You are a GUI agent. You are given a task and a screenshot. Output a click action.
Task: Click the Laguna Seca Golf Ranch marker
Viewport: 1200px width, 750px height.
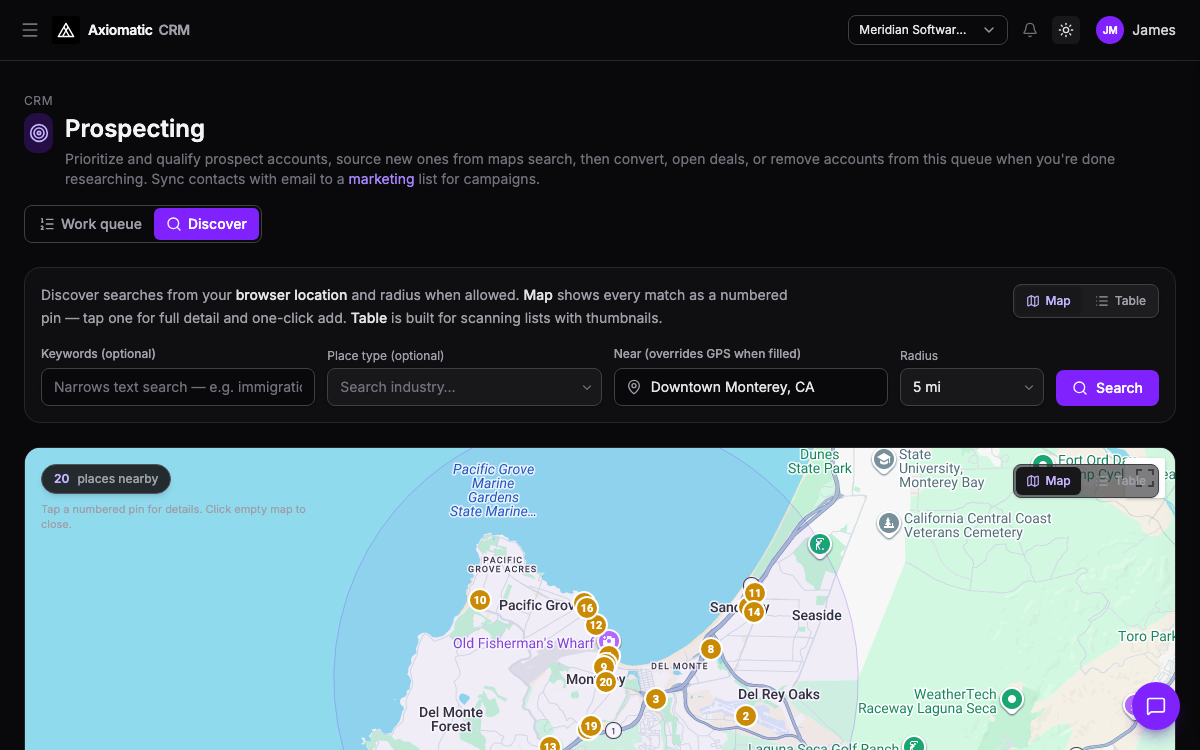point(914,745)
